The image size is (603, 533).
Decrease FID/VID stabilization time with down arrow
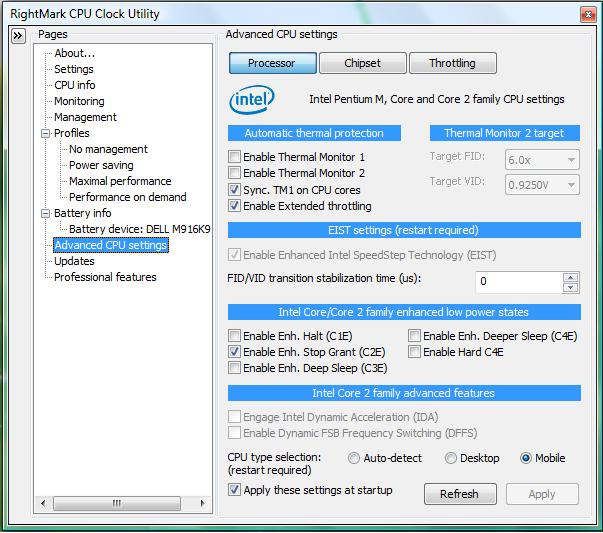570,287
